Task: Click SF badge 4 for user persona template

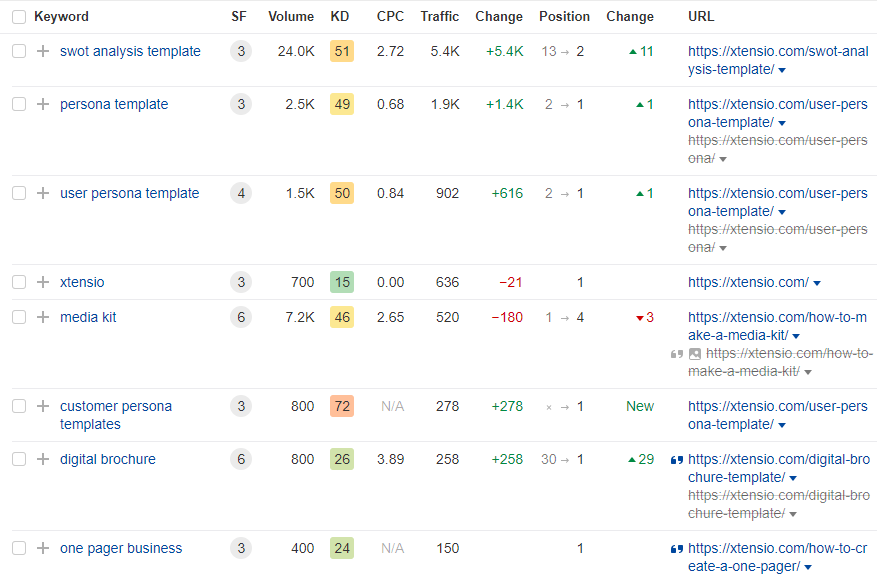Action: coord(241,194)
